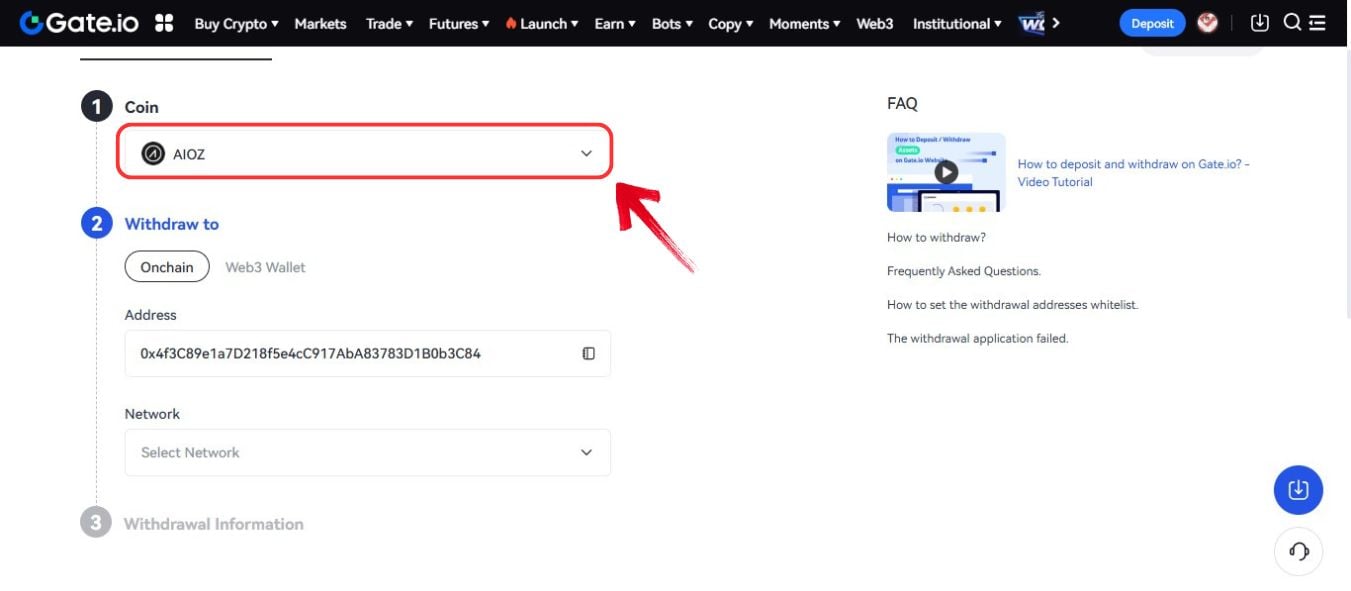Open 'How to deposit and withdraw on Gate.io' link
Screen dimensions: 1351x591
[x=1133, y=172]
